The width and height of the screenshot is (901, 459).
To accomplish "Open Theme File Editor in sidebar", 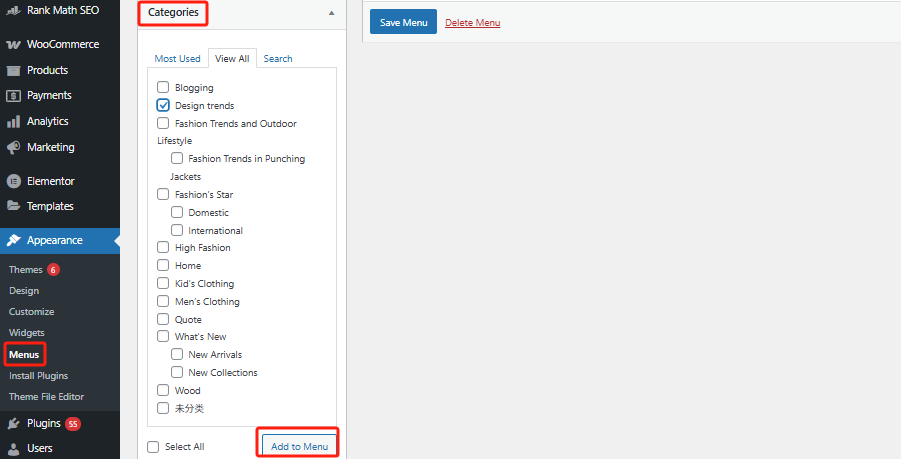I will (x=46, y=397).
